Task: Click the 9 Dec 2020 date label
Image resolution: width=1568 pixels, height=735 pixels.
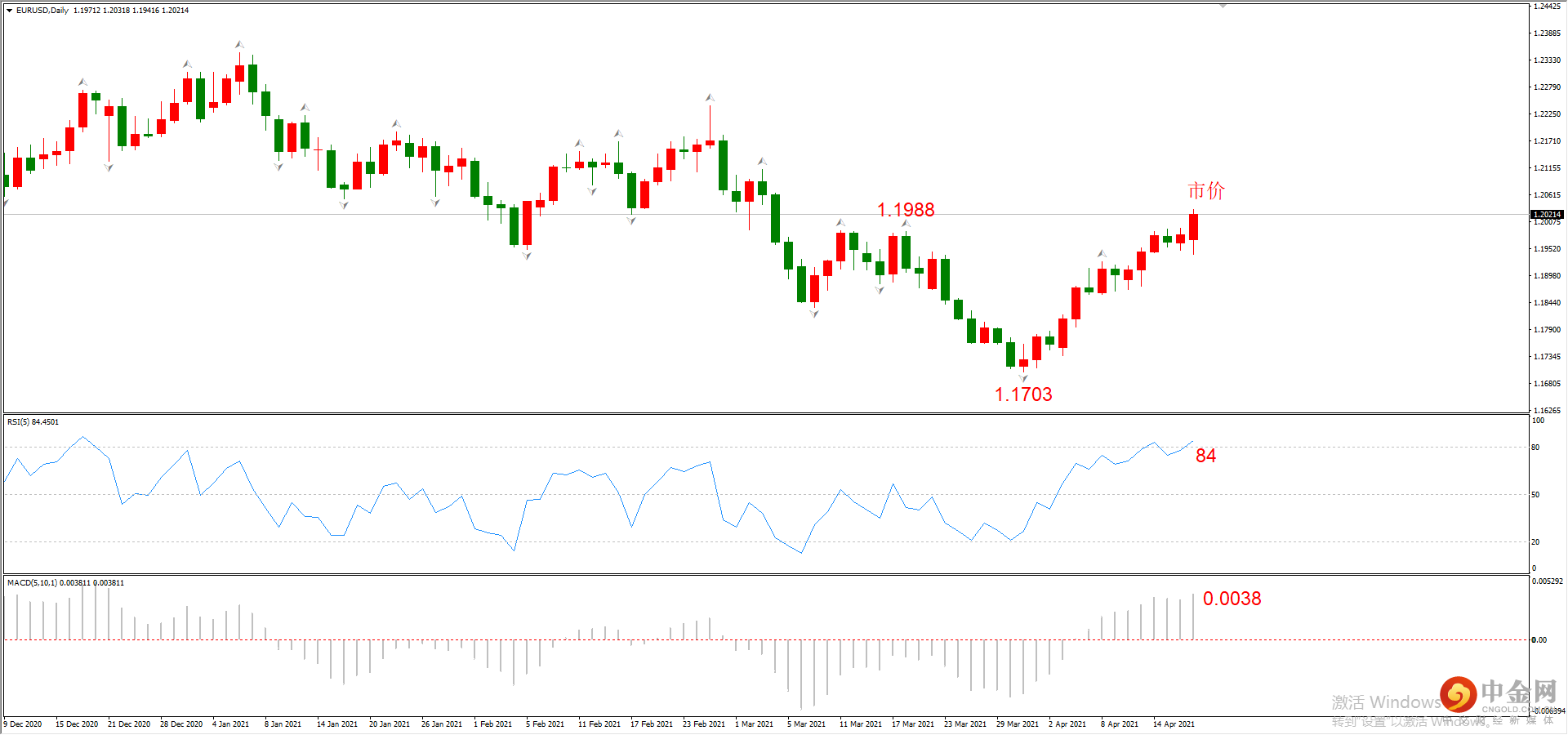Action: [x=23, y=724]
